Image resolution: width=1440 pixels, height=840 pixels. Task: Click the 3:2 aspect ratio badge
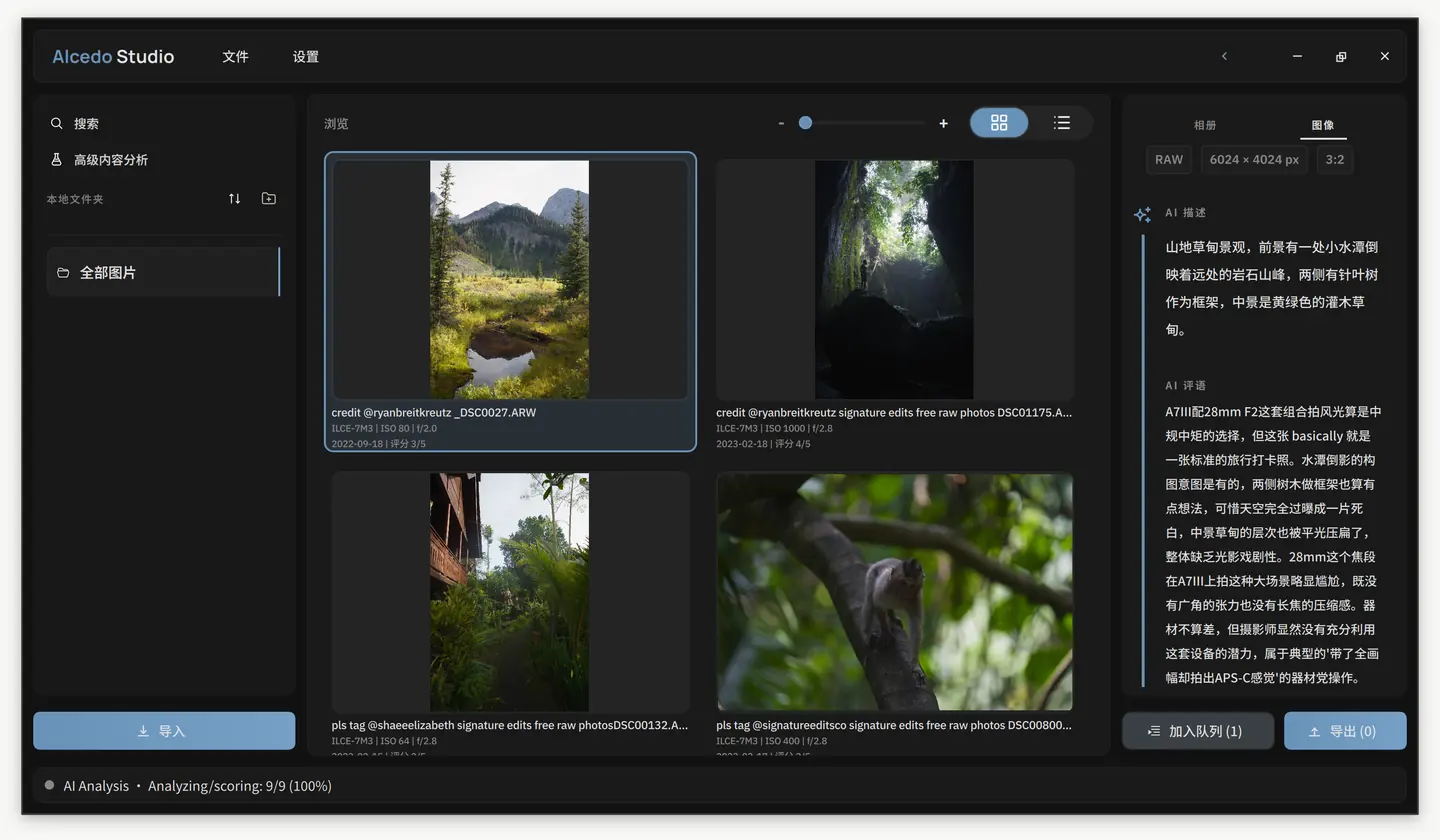pos(1335,160)
